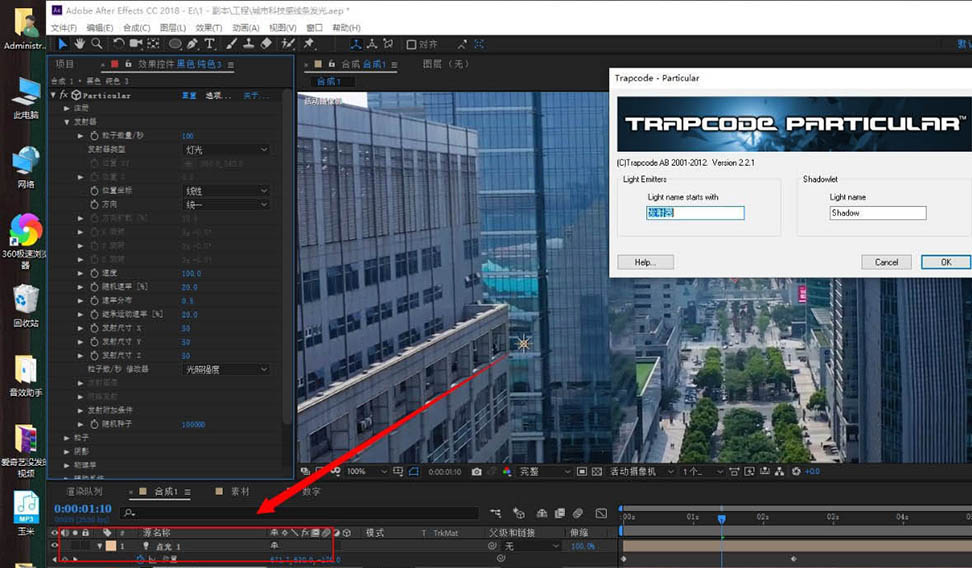Select the Roto Brush tool
Image resolution: width=972 pixels, height=568 pixels.
[288, 44]
